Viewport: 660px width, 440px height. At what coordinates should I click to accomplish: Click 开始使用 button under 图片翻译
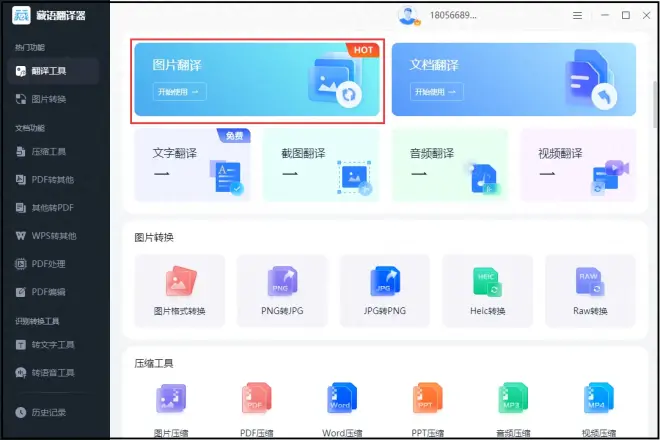pos(179,92)
